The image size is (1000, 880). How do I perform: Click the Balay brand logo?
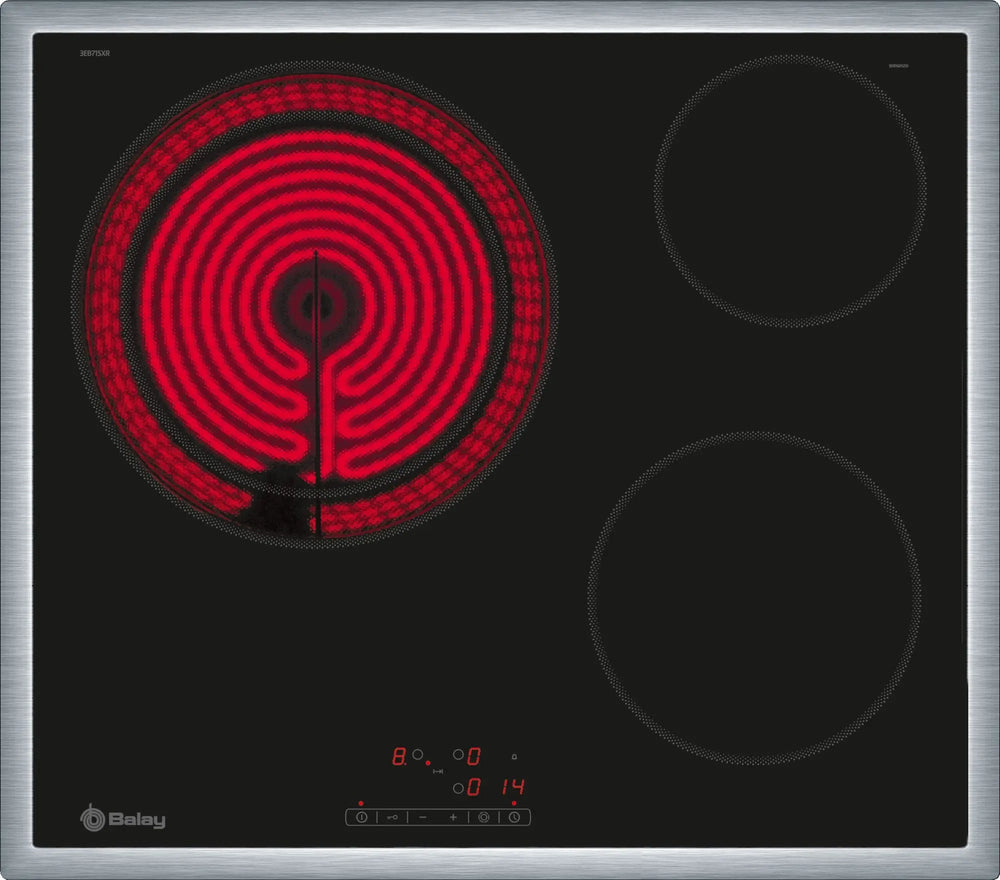coord(123,819)
